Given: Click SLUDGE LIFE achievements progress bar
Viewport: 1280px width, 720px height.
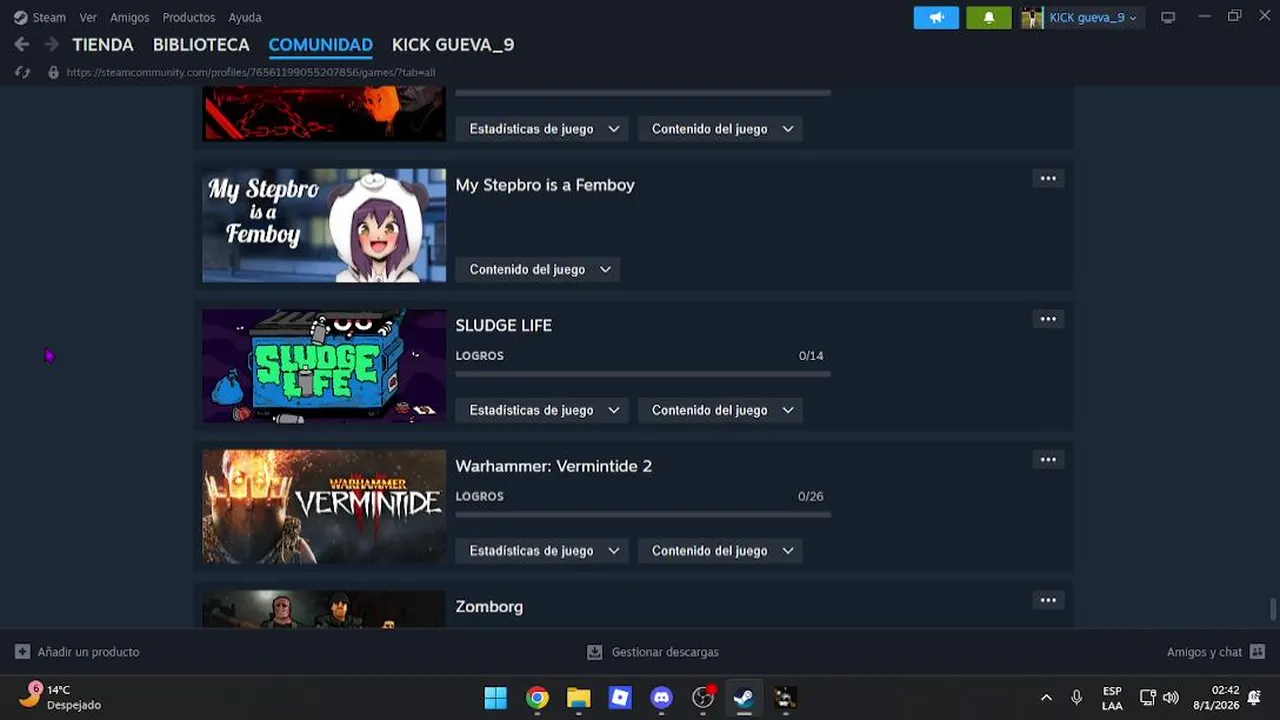Looking at the screenshot, I should click(x=643, y=374).
